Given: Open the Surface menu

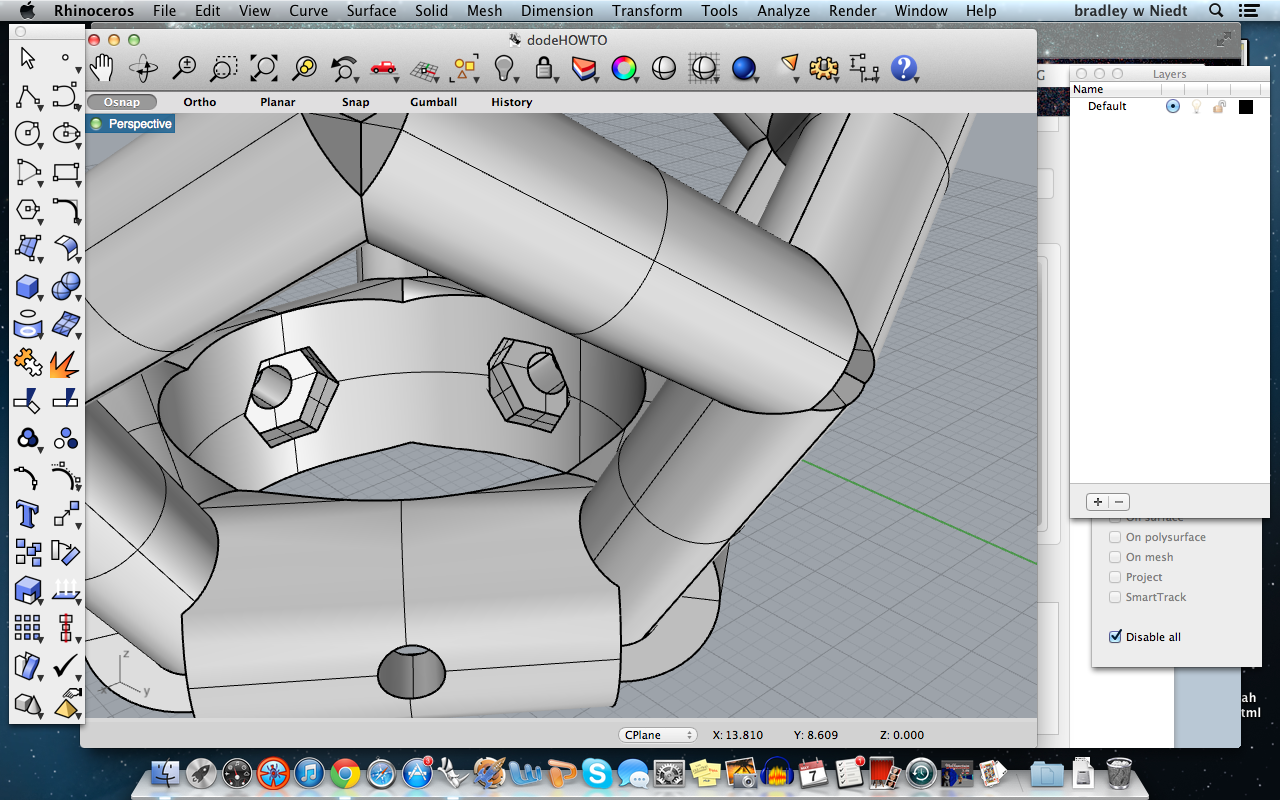Looking at the screenshot, I should pyautogui.click(x=371, y=11).
